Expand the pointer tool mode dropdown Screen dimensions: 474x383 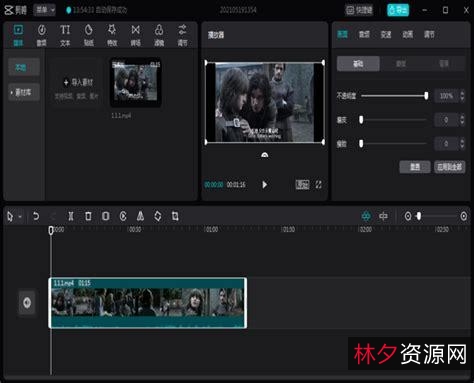20,217
